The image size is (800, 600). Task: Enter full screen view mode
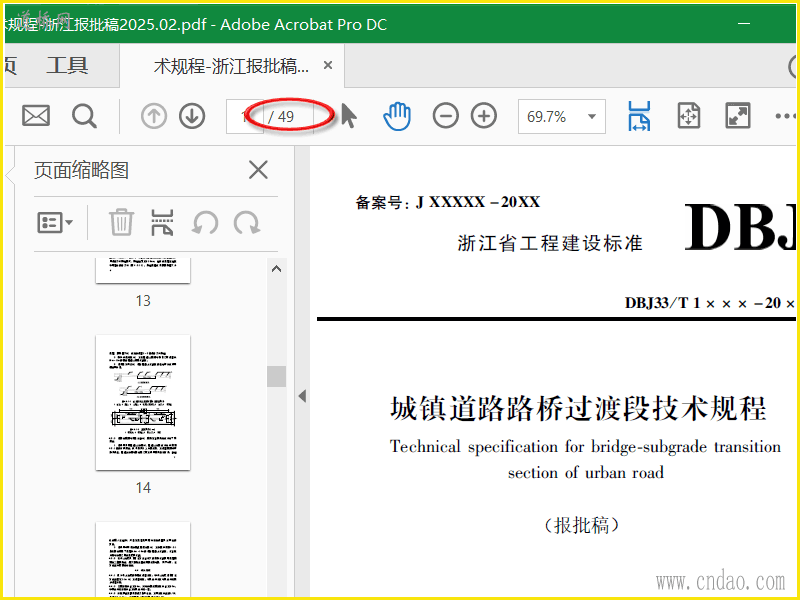738,116
